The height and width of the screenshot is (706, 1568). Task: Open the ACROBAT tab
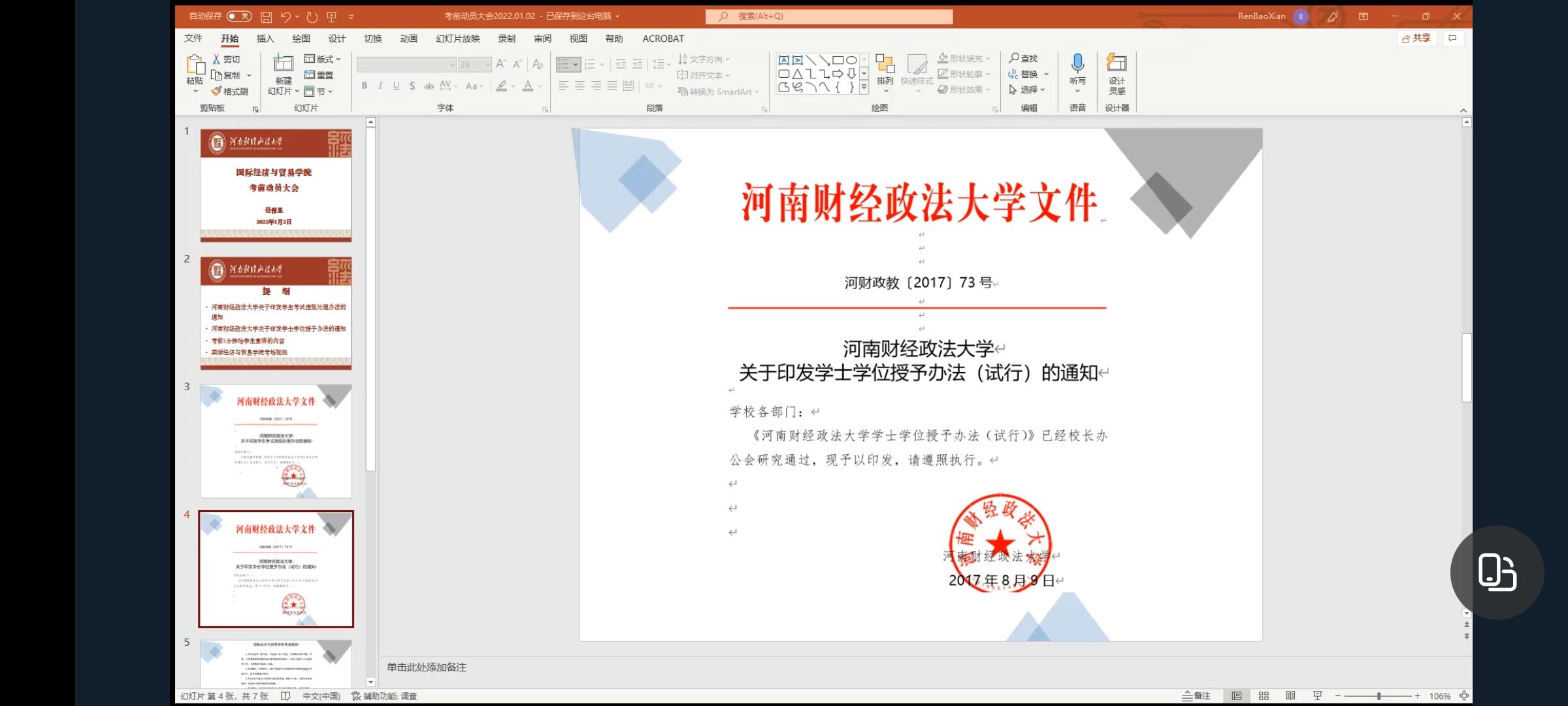[662, 39]
